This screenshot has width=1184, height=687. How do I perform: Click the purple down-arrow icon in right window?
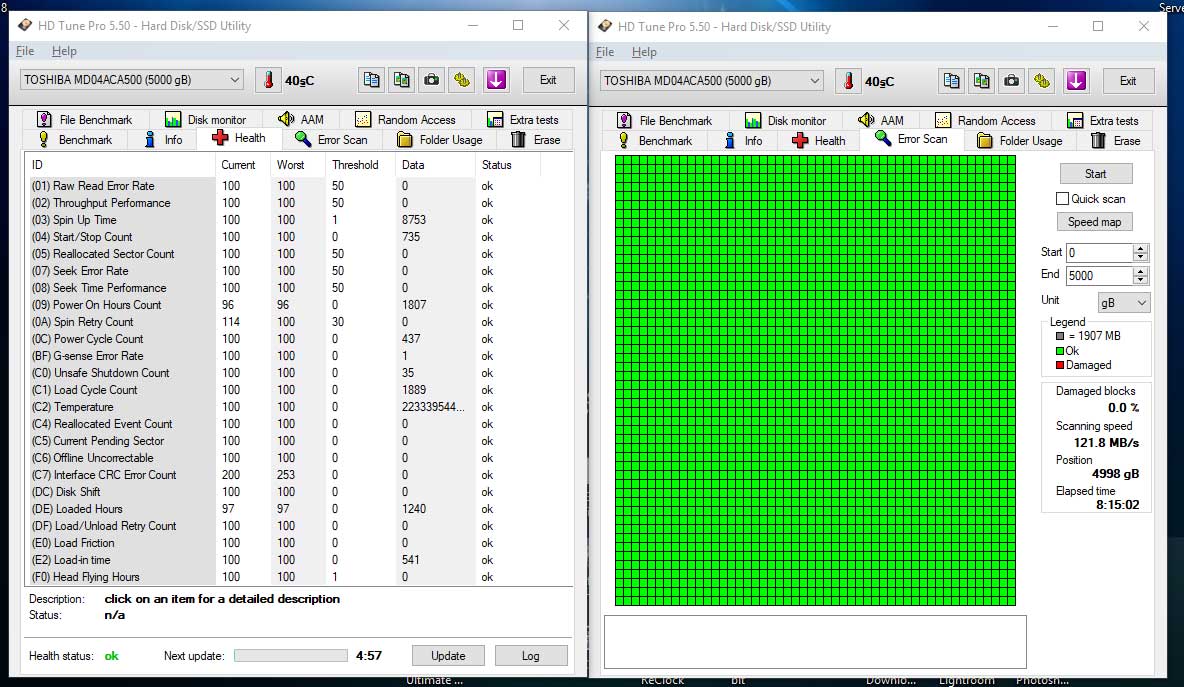(1075, 81)
